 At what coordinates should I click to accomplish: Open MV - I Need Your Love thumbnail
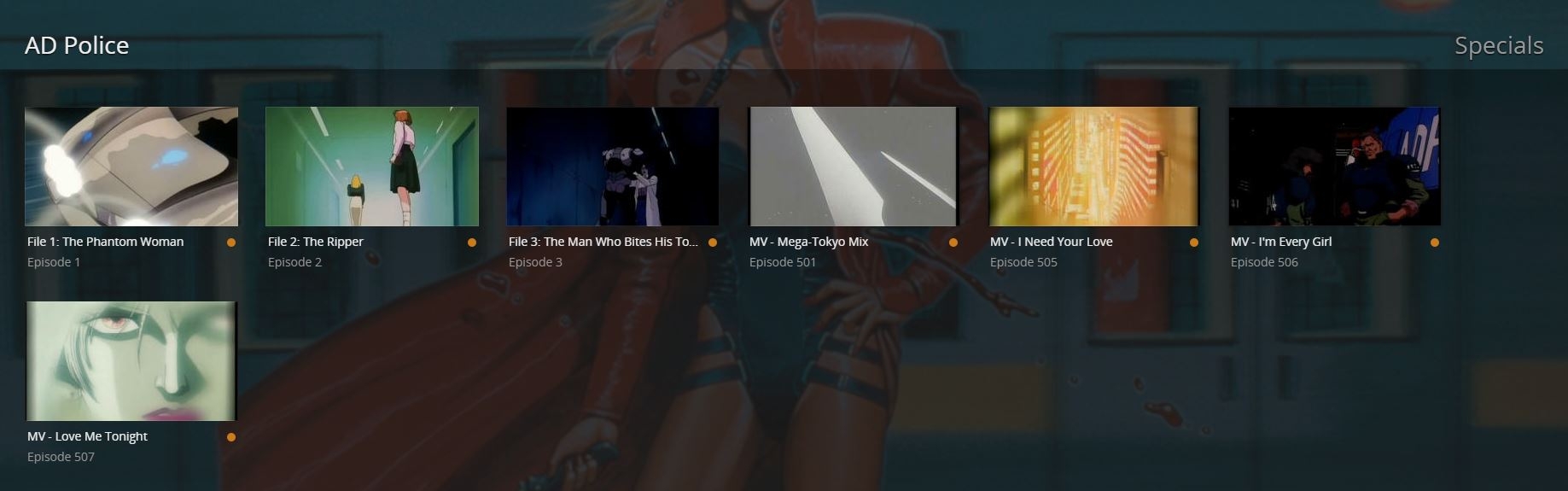1094,167
